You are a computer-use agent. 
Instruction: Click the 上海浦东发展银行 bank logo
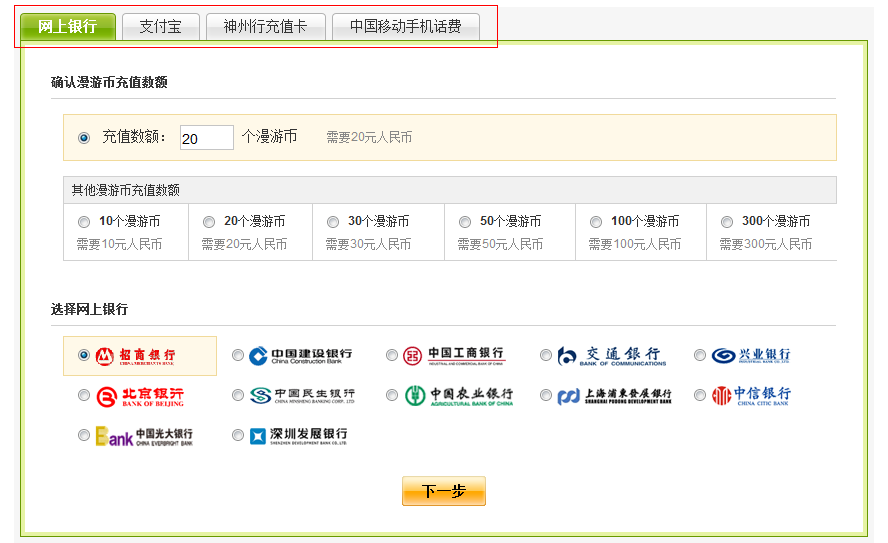(x=614, y=396)
